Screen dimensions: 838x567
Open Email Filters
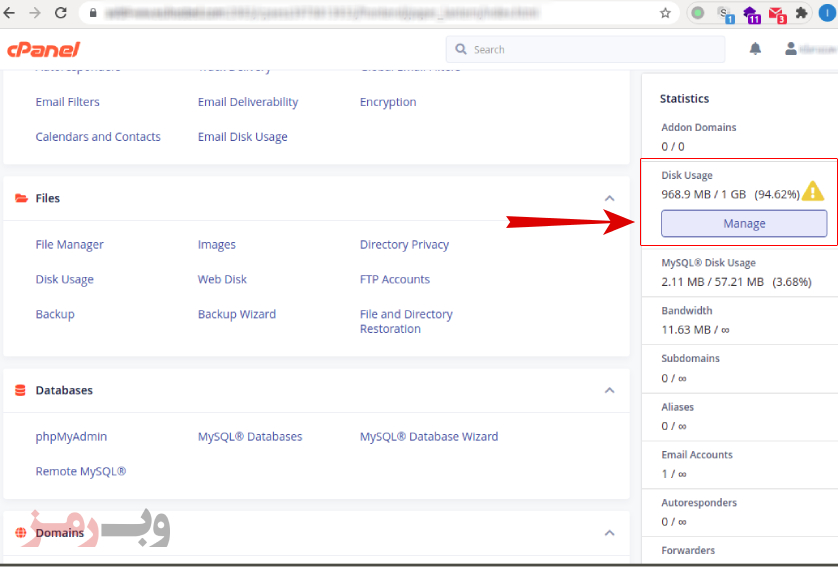(67, 102)
